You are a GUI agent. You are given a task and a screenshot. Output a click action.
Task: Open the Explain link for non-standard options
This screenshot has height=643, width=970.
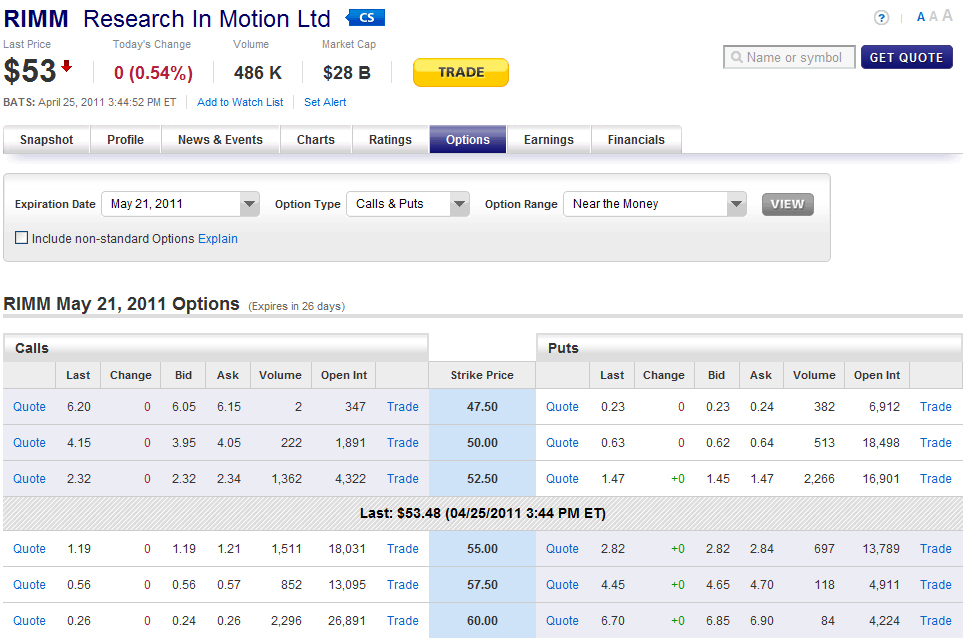(x=218, y=238)
